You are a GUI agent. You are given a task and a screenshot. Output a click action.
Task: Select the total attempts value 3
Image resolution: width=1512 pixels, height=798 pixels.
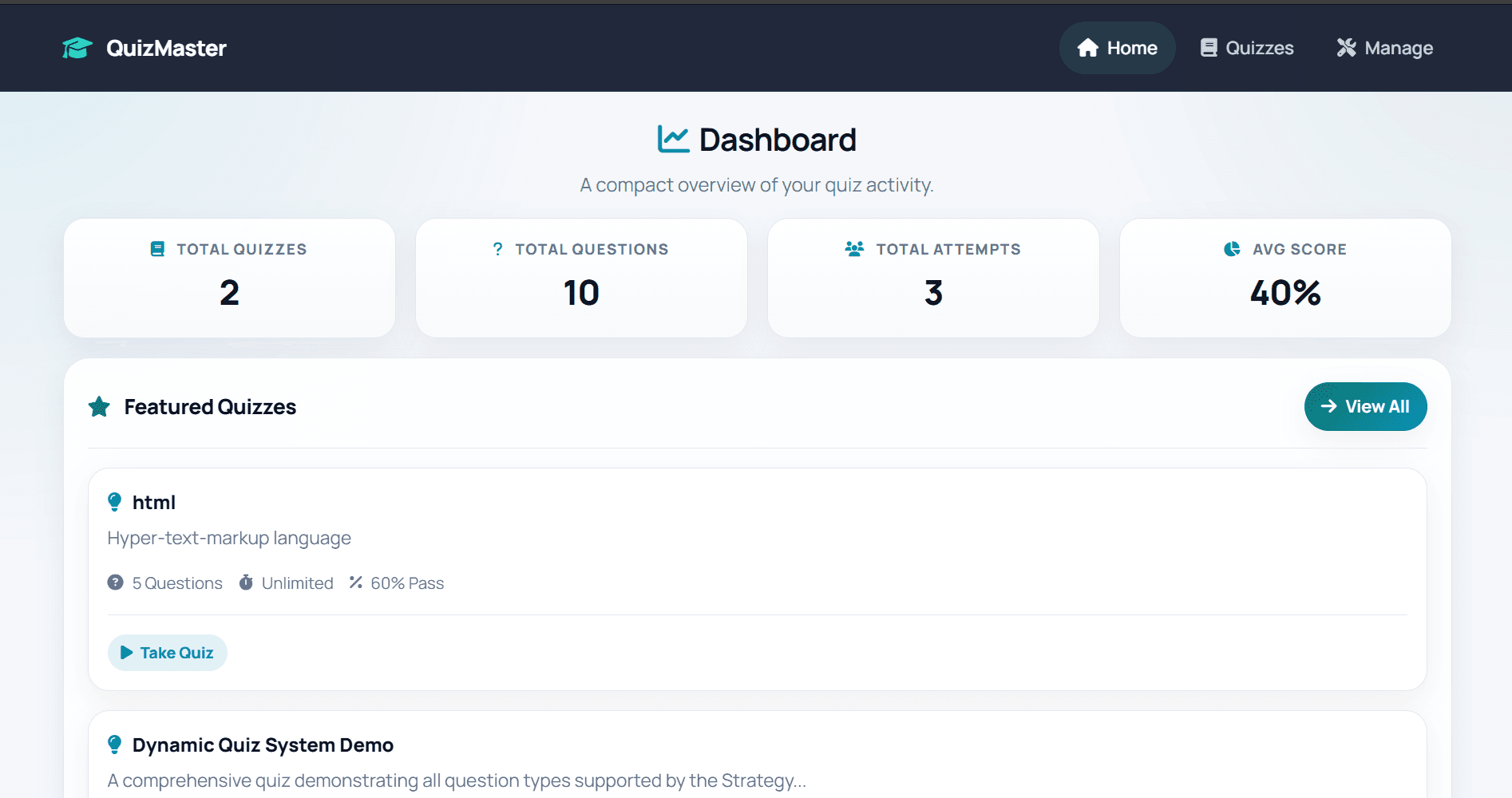[933, 293]
